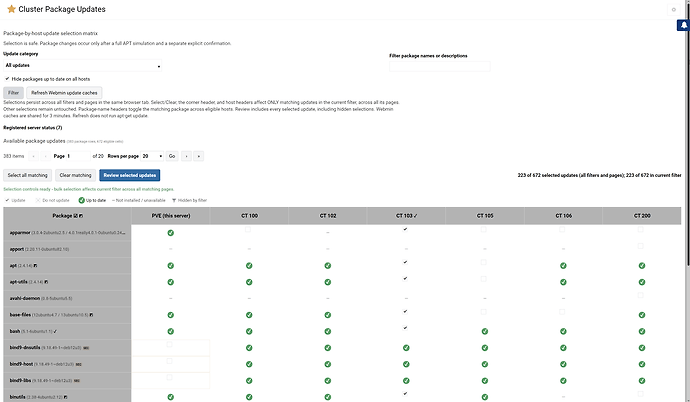This screenshot has height=402, width=690.
Task: Click the apport package row header
Action: coord(67,249)
